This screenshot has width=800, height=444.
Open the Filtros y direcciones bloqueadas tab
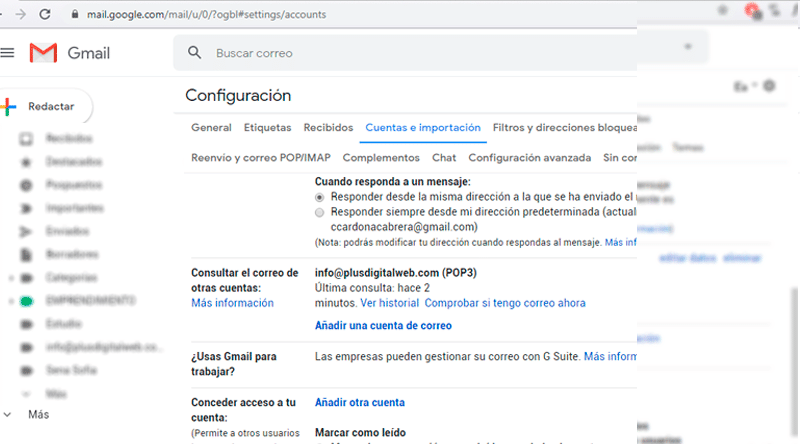coord(564,128)
